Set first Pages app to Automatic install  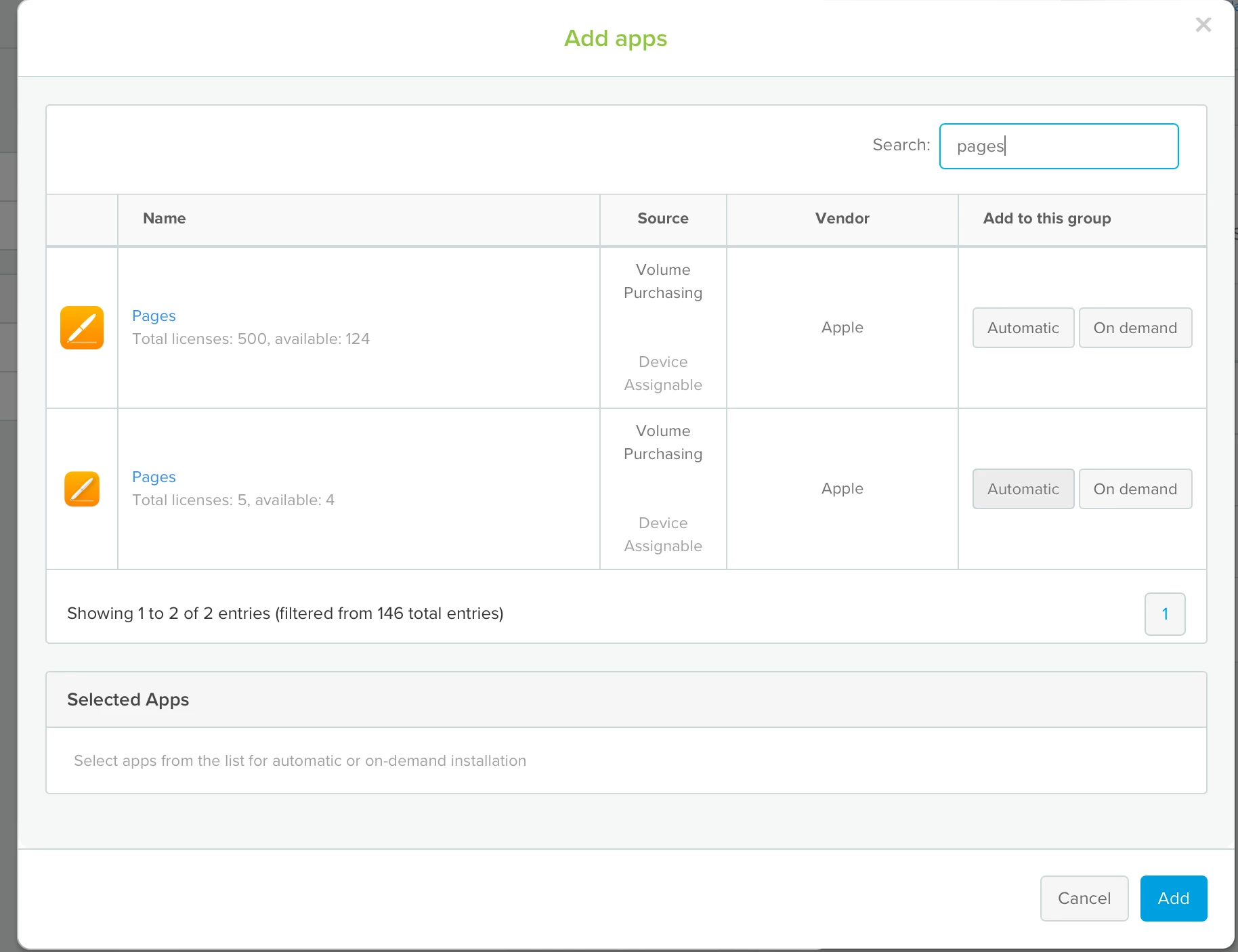(1023, 328)
